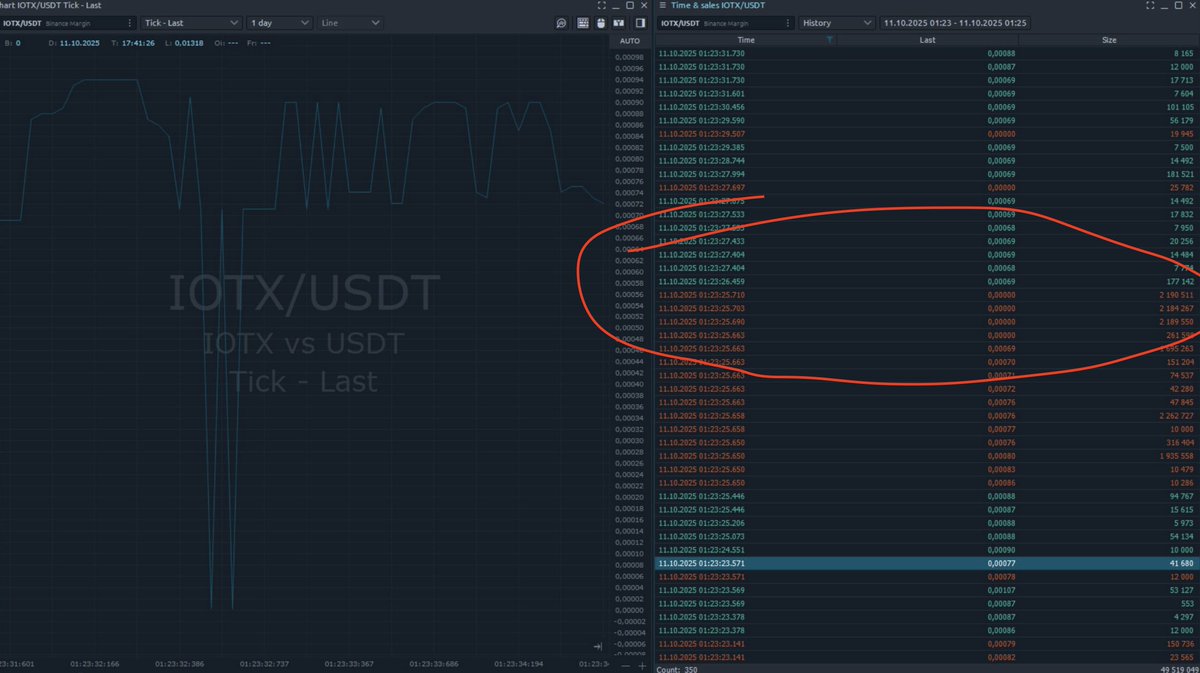This screenshot has height=673, width=1200.
Task: Open the chart layout split icon
Action: 618,22
